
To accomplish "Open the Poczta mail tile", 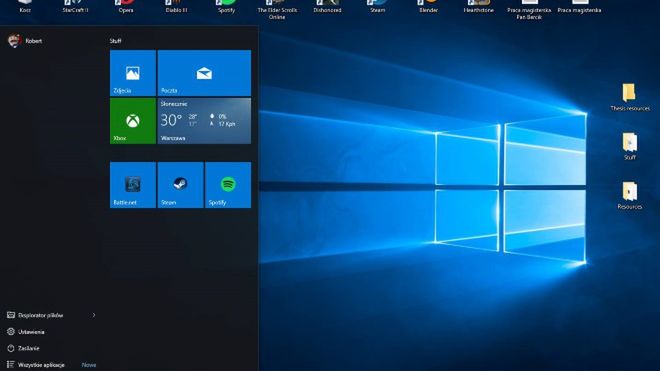I will coord(204,73).
